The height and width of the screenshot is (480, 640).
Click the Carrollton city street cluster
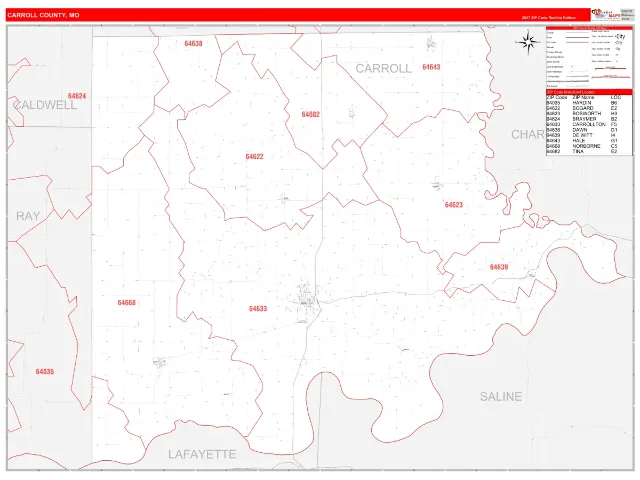click(307, 300)
